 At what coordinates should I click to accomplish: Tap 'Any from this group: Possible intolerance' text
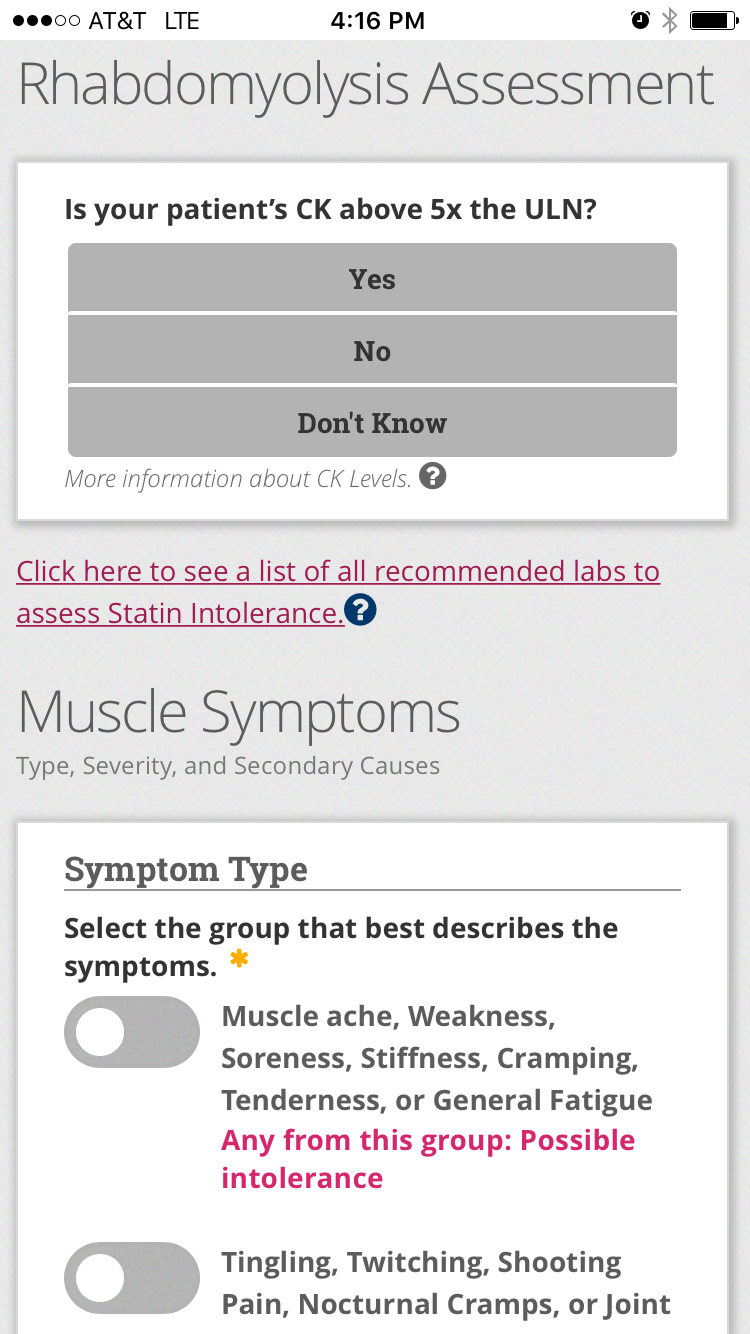tap(428, 1159)
